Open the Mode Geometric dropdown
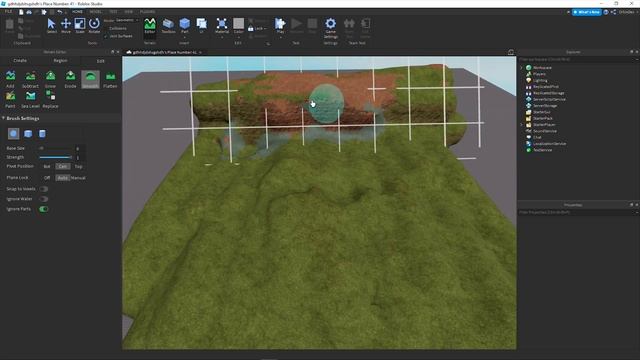 (127, 20)
